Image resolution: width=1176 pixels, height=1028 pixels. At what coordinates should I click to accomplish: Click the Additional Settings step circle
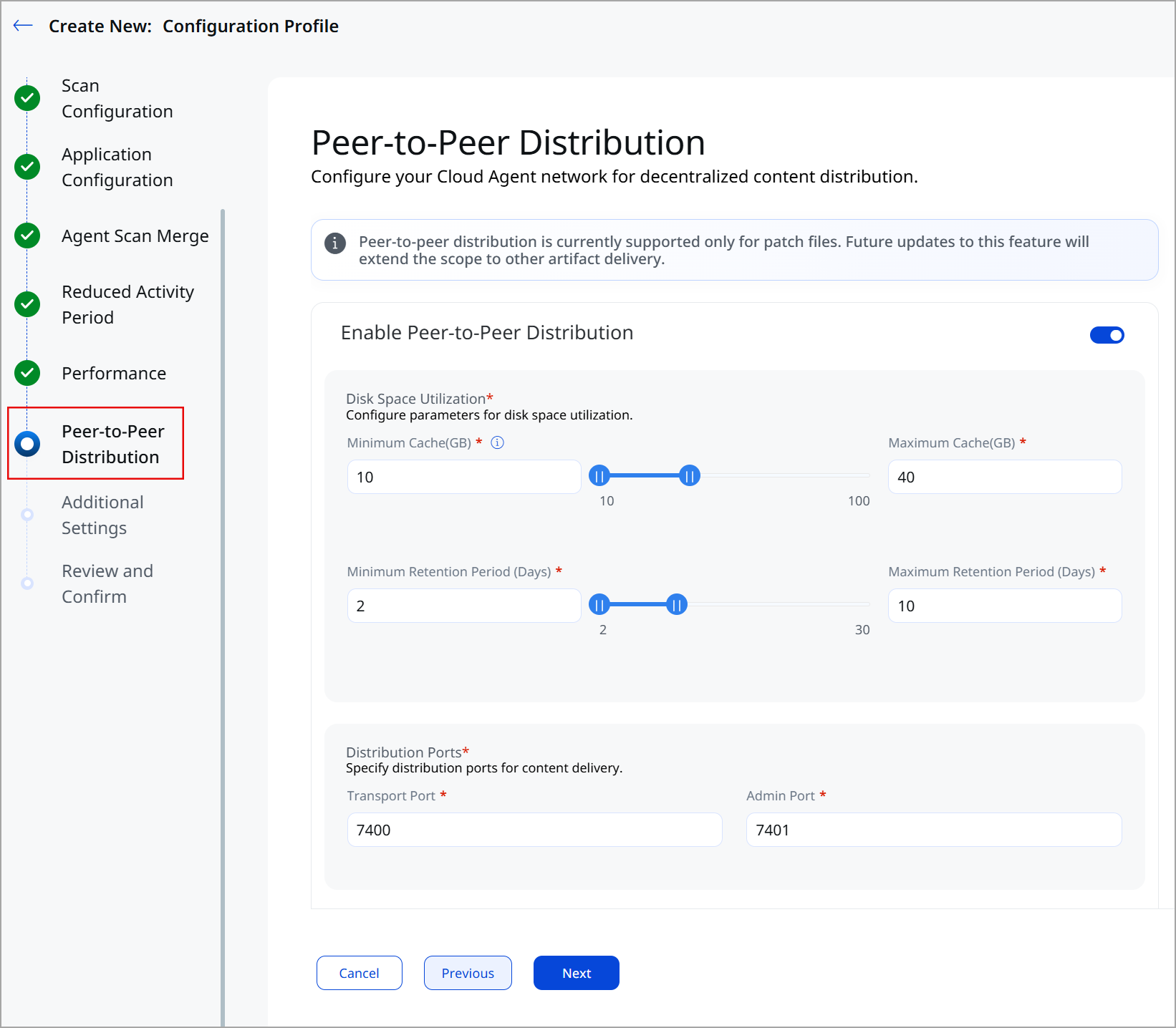[27, 515]
